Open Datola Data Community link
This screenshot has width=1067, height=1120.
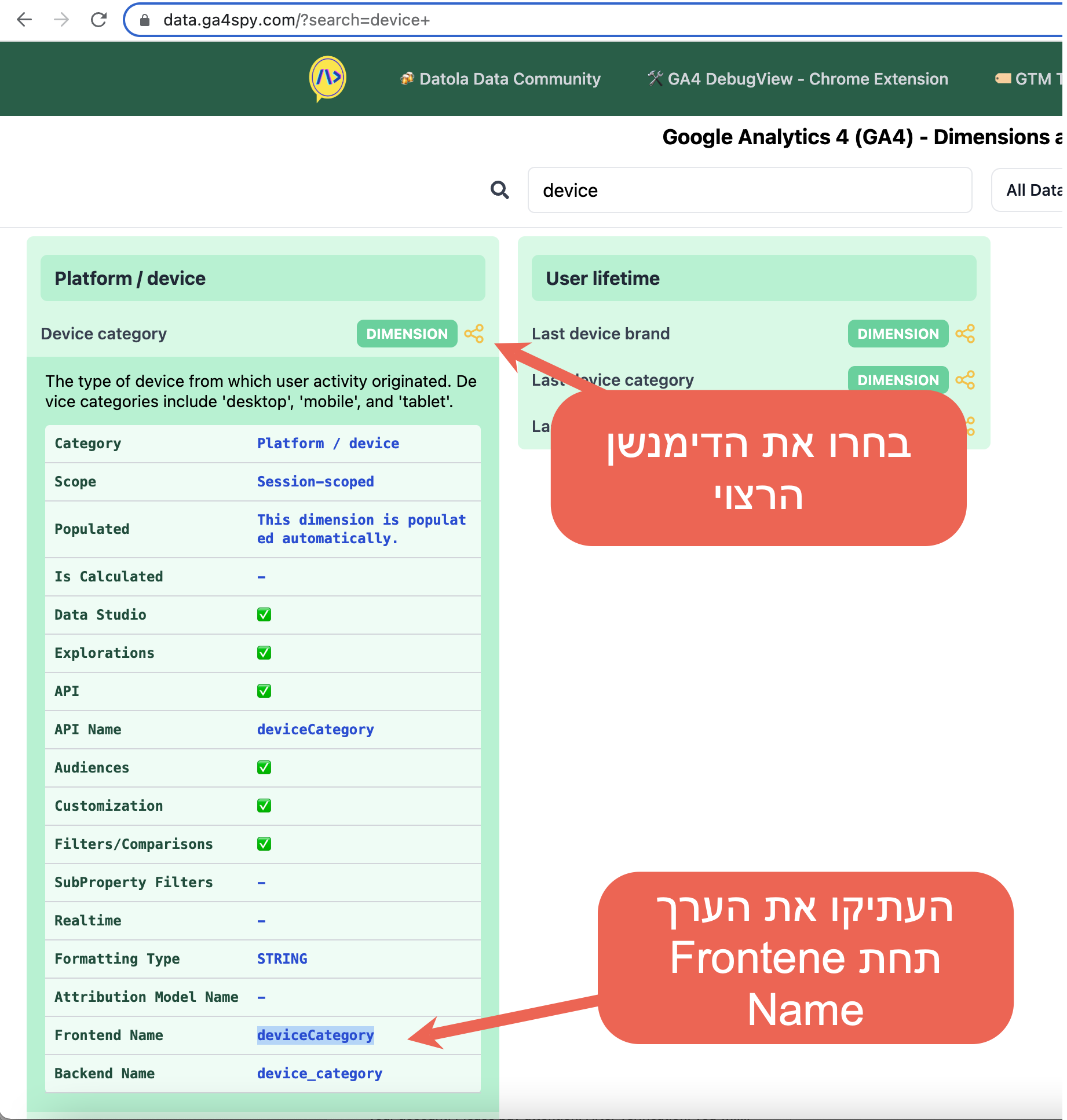click(x=500, y=79)
